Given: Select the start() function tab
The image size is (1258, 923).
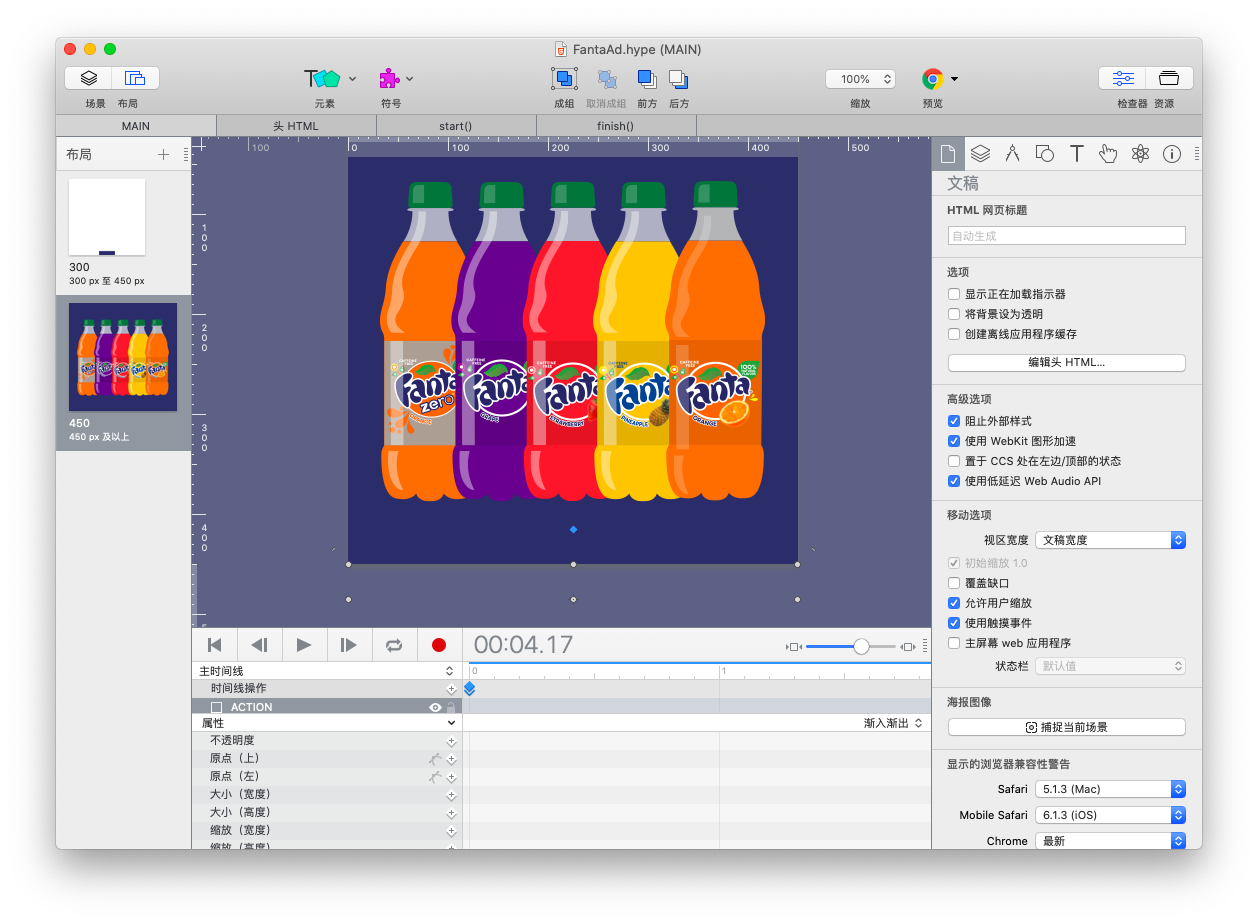Looking at the screenshot, I should 455,125.
